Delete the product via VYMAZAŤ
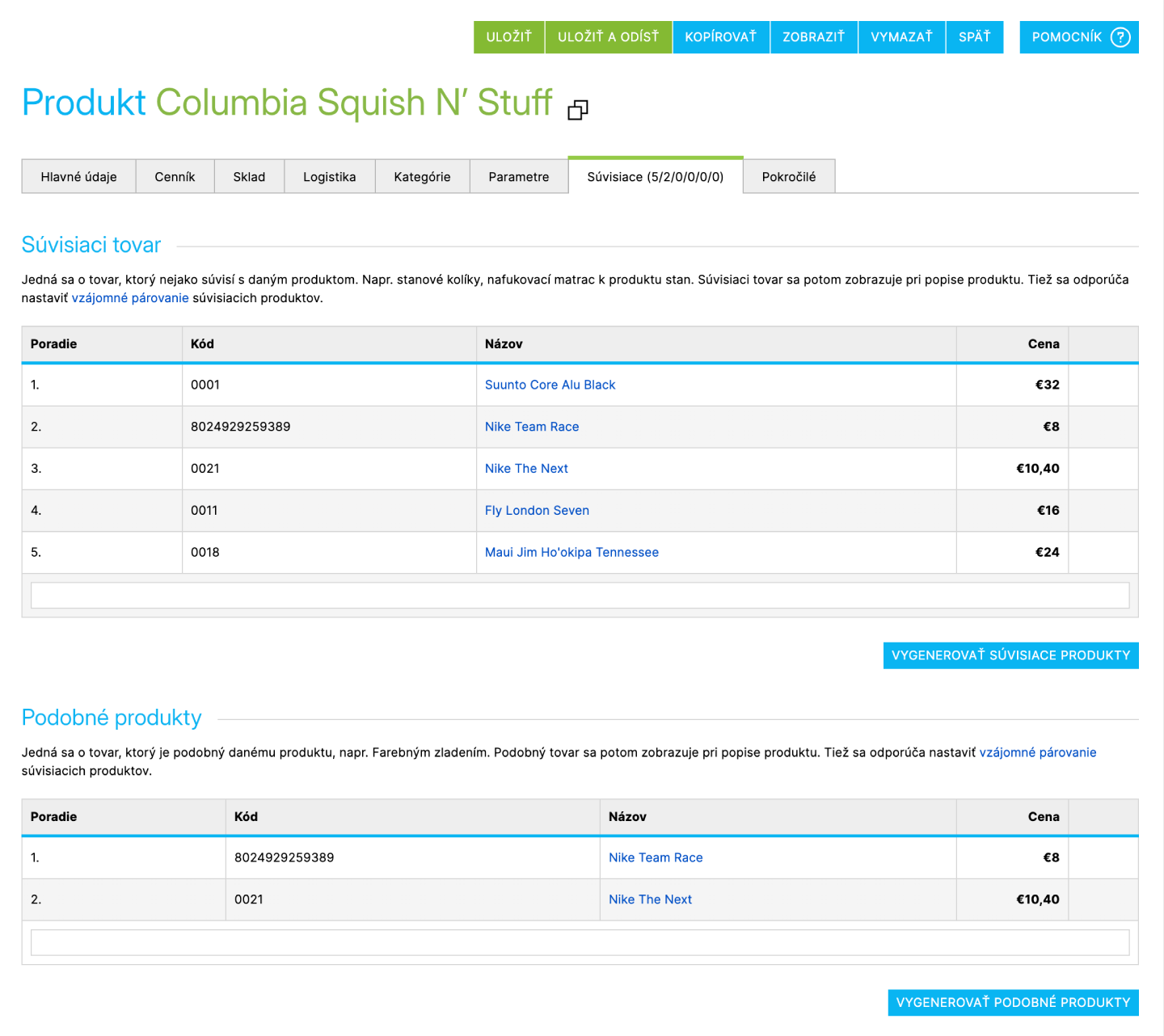 (x=902, y=37)
